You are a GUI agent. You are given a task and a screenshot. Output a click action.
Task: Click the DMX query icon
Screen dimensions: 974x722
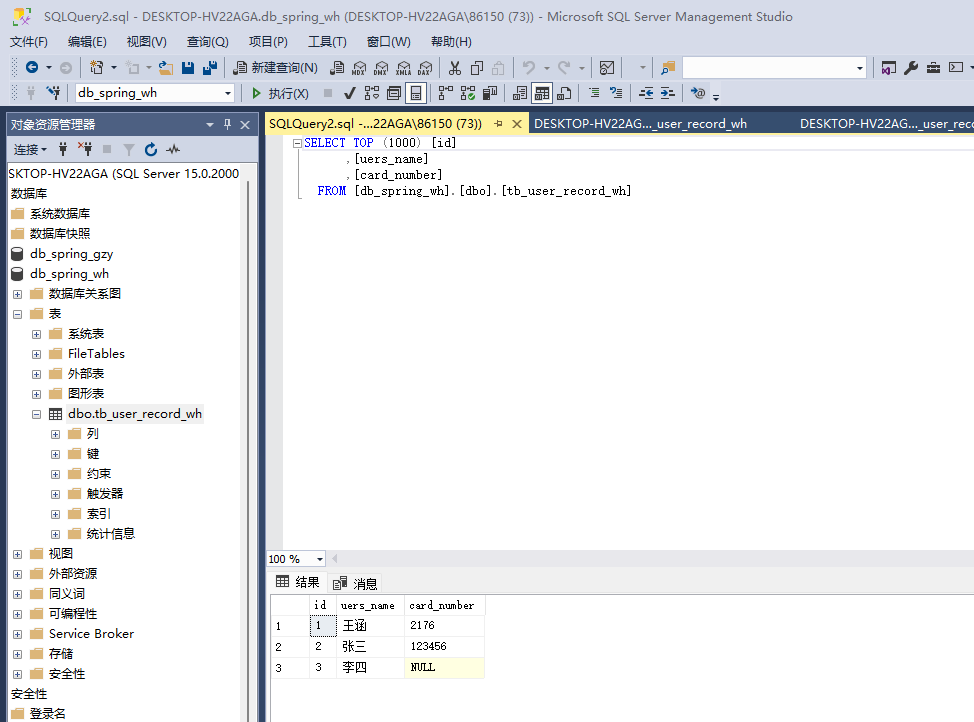point(381,68)
